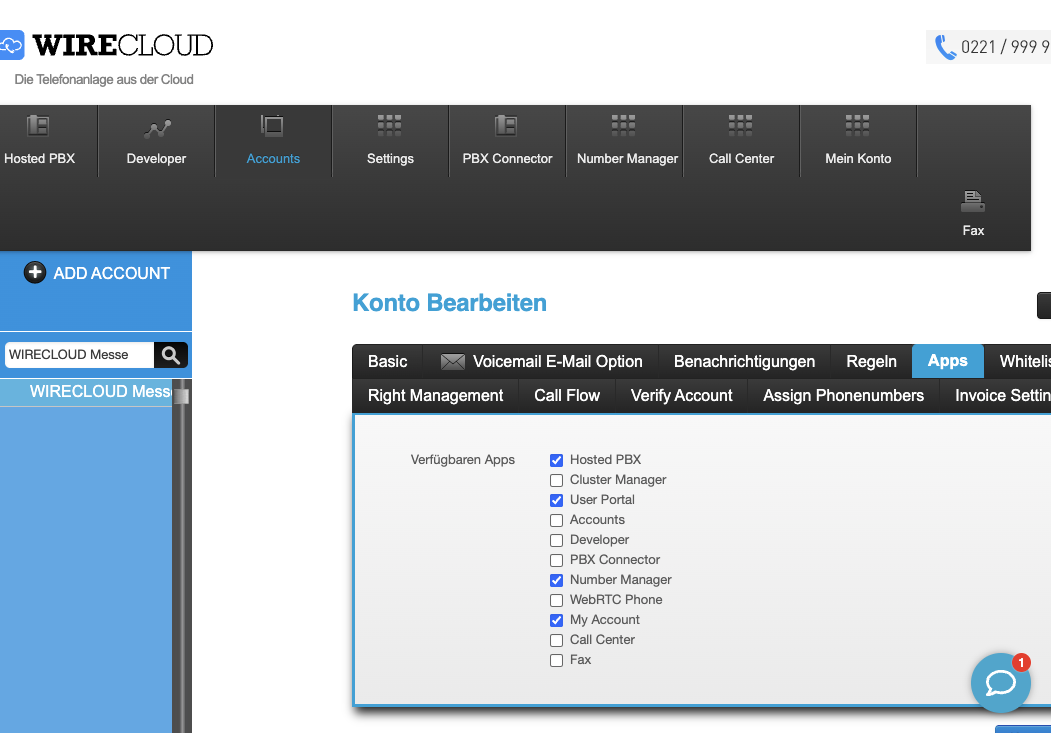Switch to the Regeln tab
This screenshot has height=733, width=1051.
[x=871, y=361]
